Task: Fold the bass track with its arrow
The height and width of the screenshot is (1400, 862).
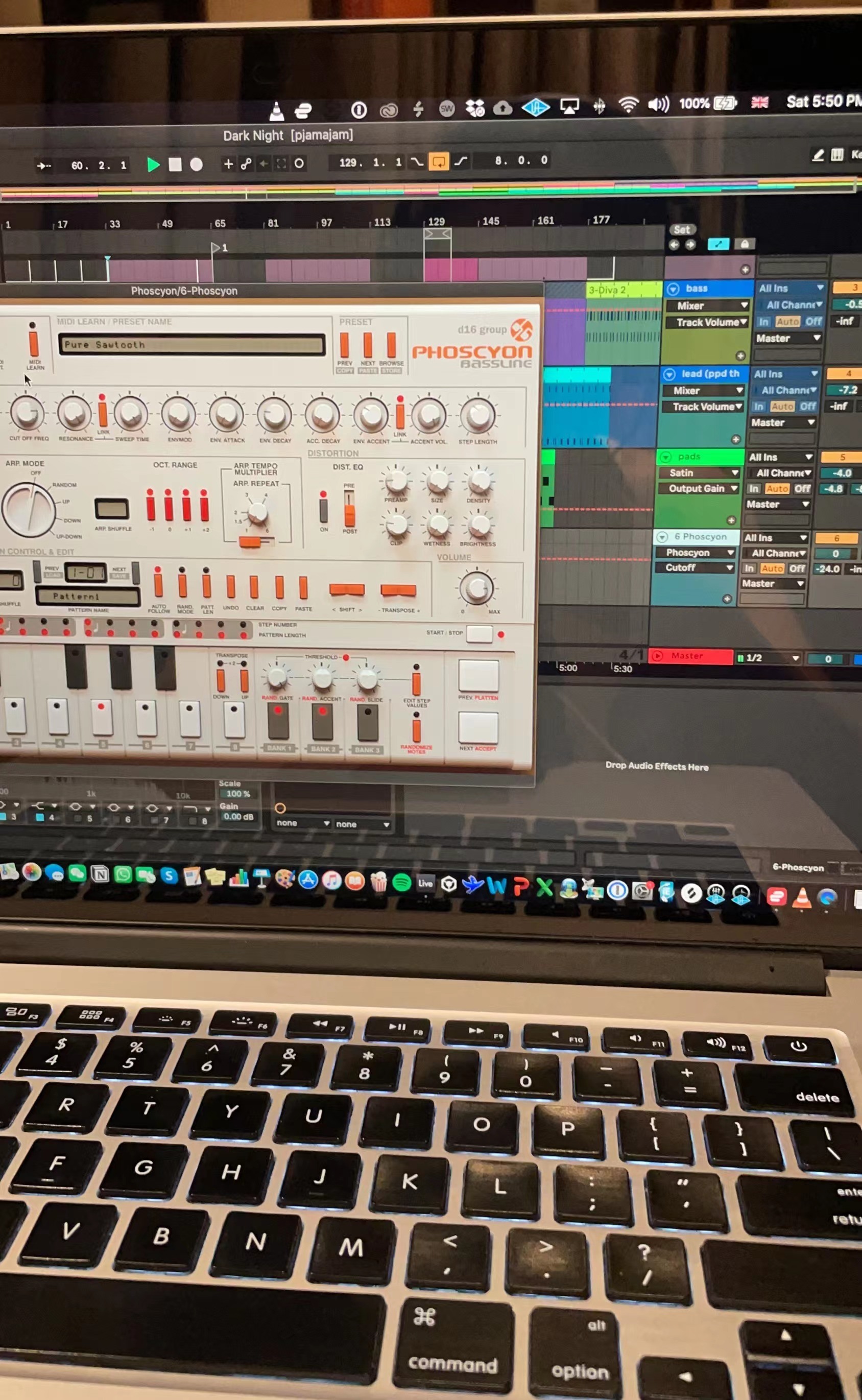Action: click(x=673, y=289)
